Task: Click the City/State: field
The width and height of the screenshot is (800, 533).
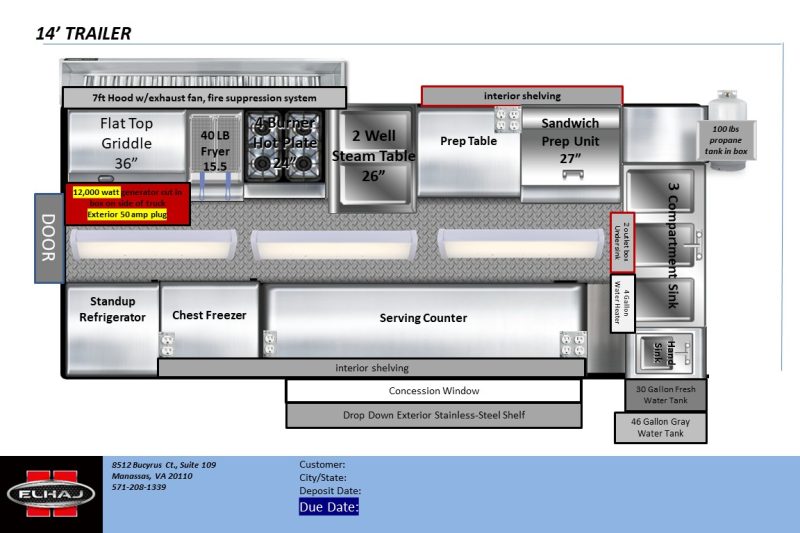Action: pos(322,478)
